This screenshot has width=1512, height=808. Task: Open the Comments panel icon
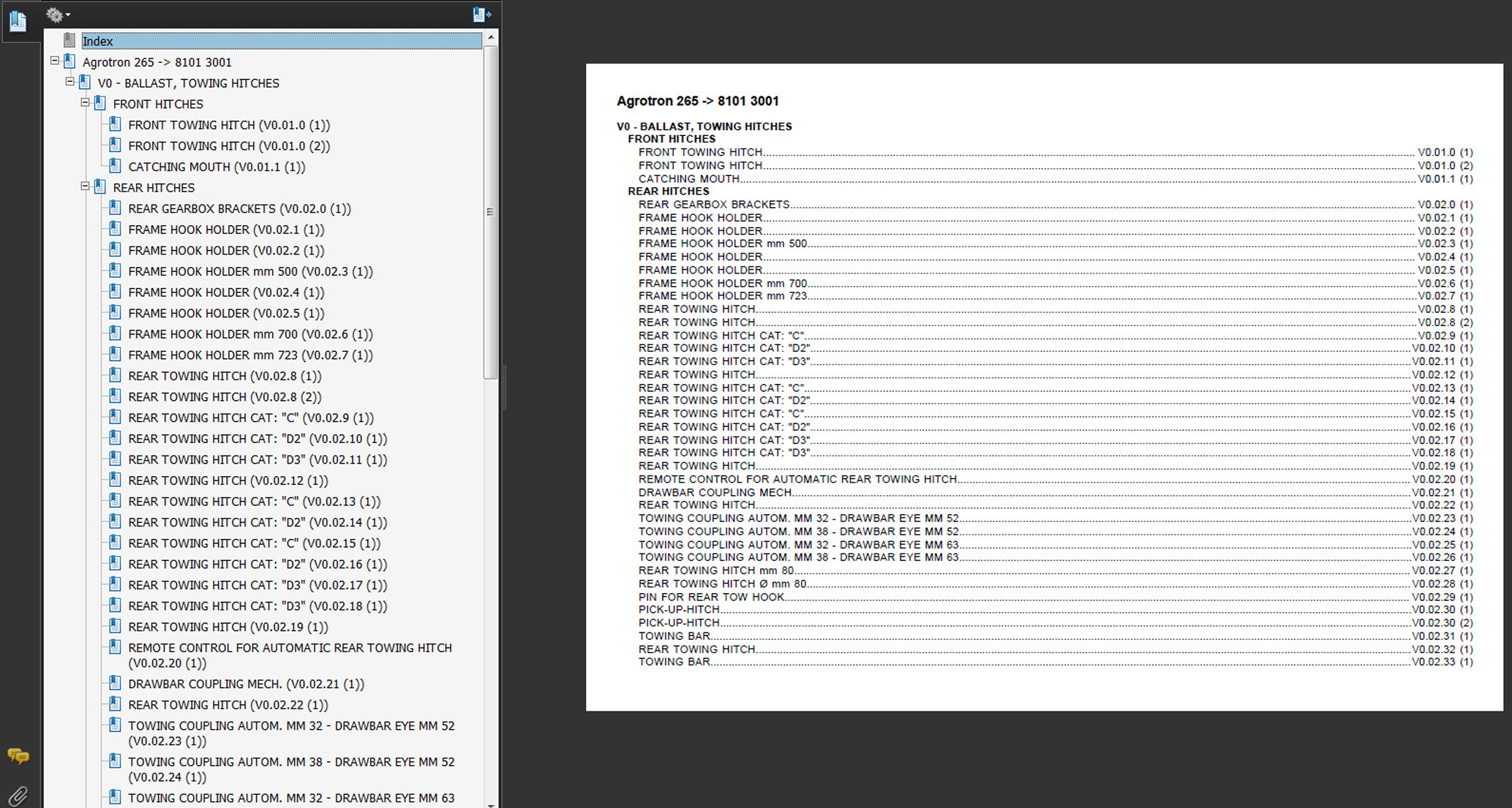click(18, 756)
